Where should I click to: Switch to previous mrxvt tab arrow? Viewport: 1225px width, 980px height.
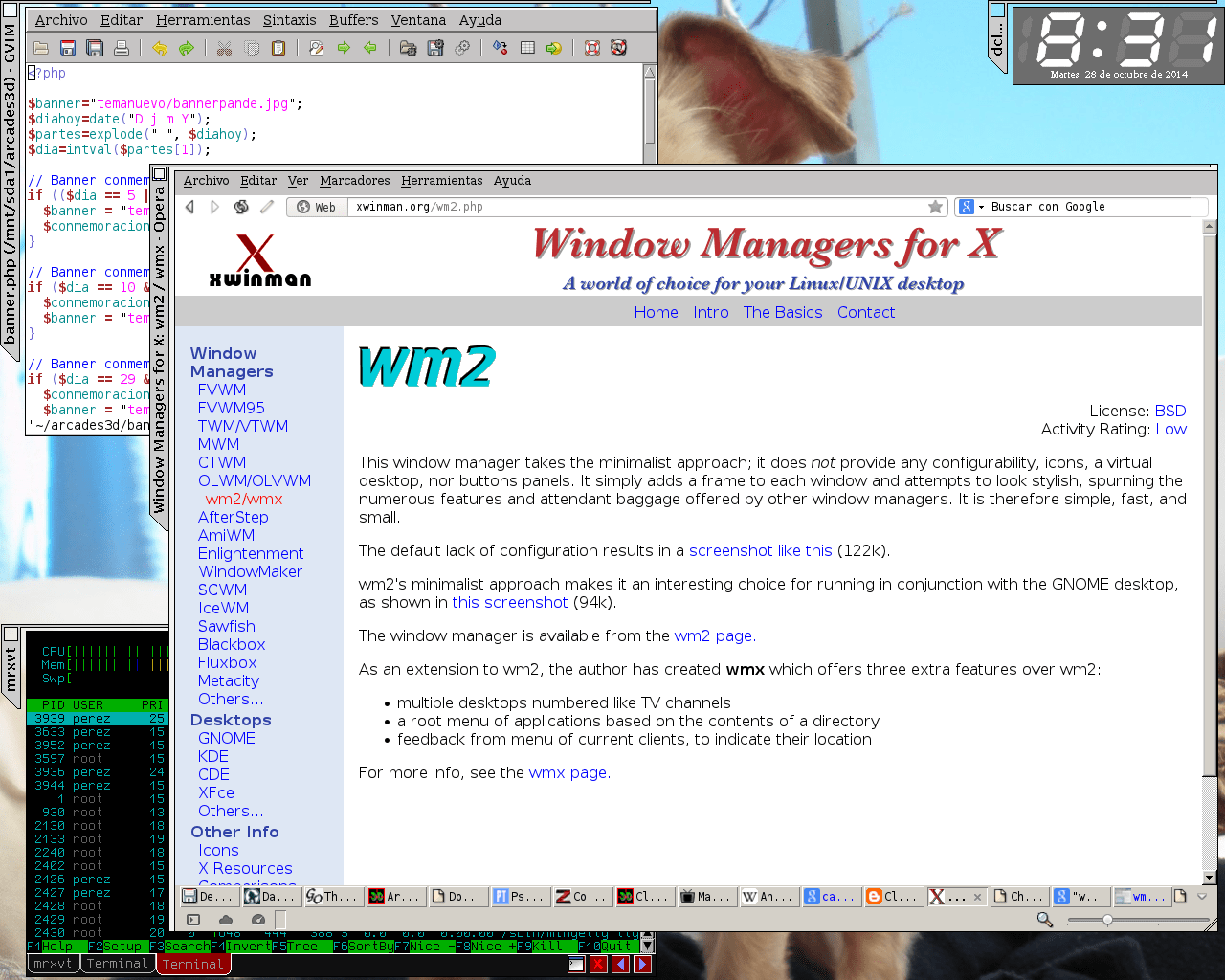pyautogui.click(x=620, y=964)
